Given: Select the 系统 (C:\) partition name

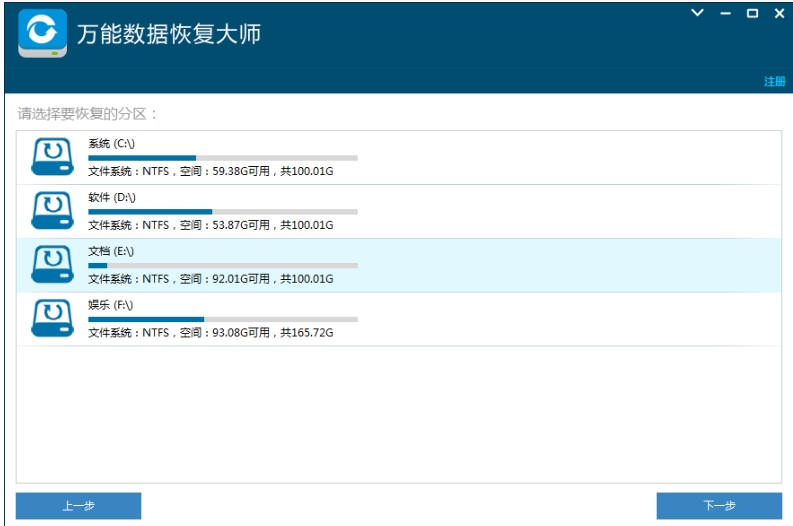Looking at the screenshot, I should tap(111, 144).
